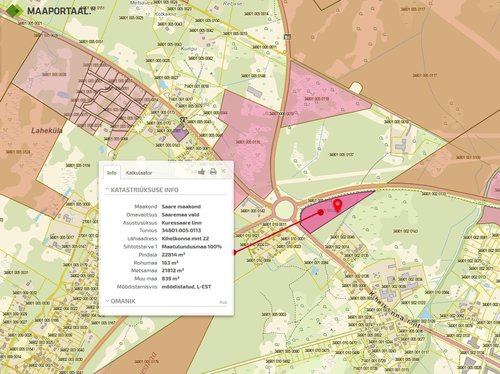Click the Ava link beside Omanik
The image size is (500, 374).
pos(223,302)
